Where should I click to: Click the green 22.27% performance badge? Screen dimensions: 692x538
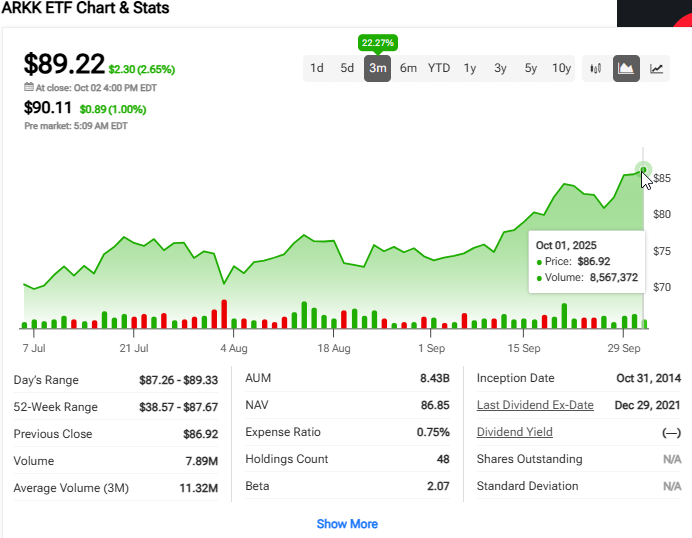click(378, 42)
